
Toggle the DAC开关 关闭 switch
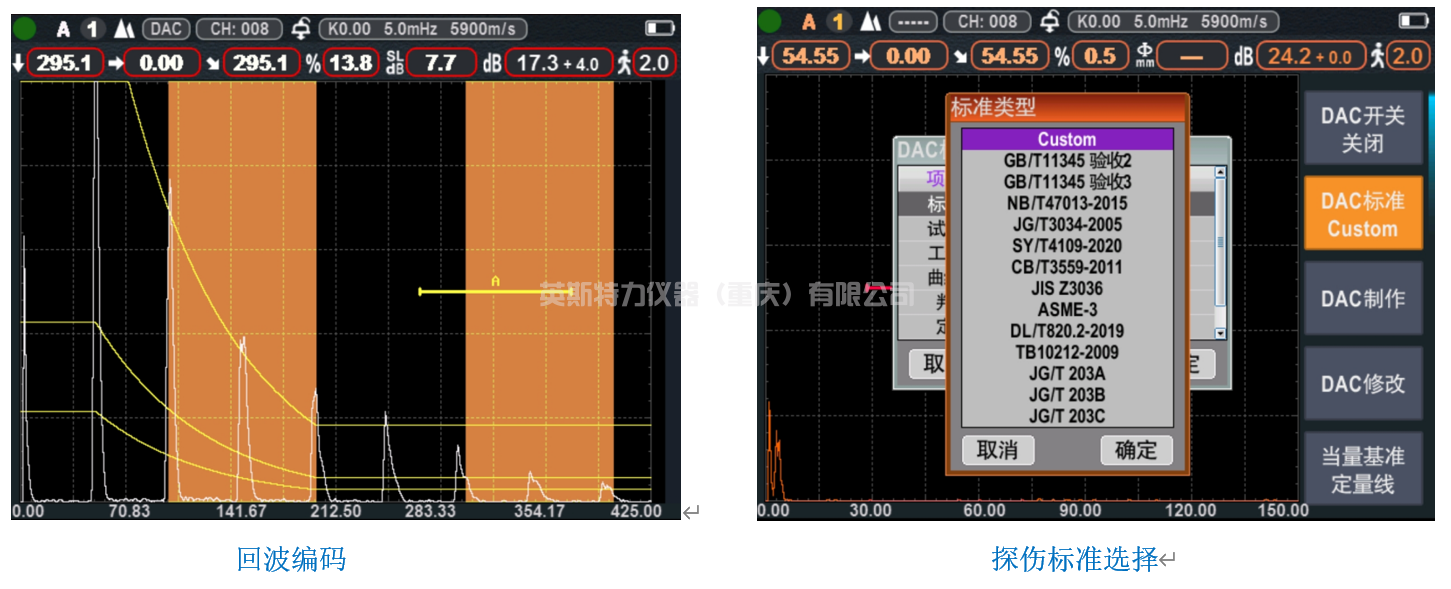click(x=1362, y=129)
